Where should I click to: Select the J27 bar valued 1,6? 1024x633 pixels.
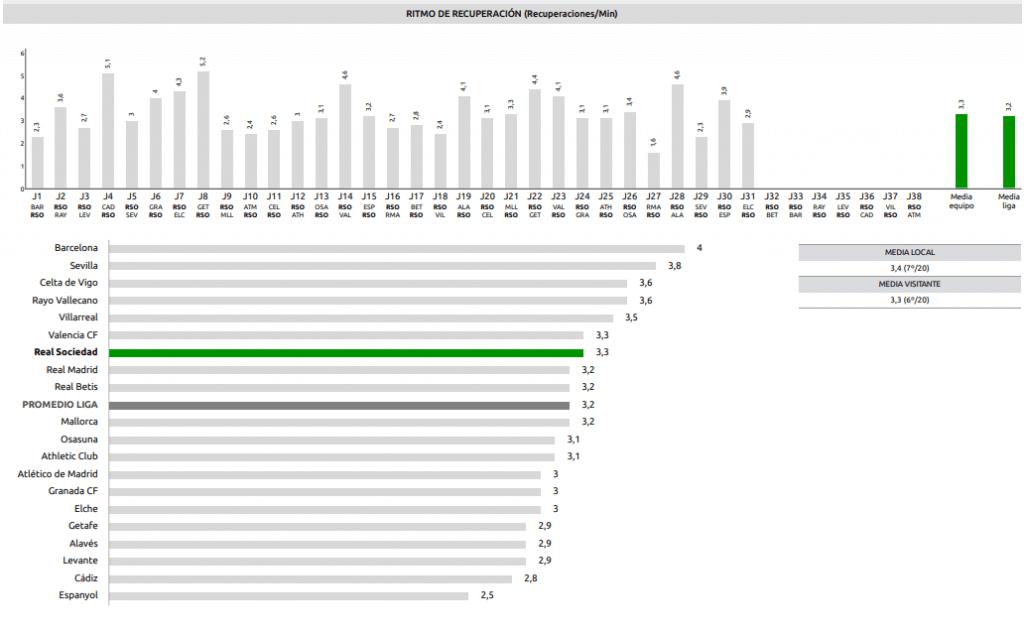pos(654,170)
